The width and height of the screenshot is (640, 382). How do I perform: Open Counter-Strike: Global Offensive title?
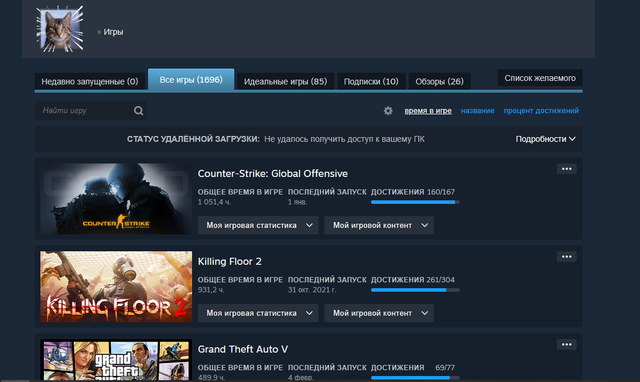click(x=273, y=173)
